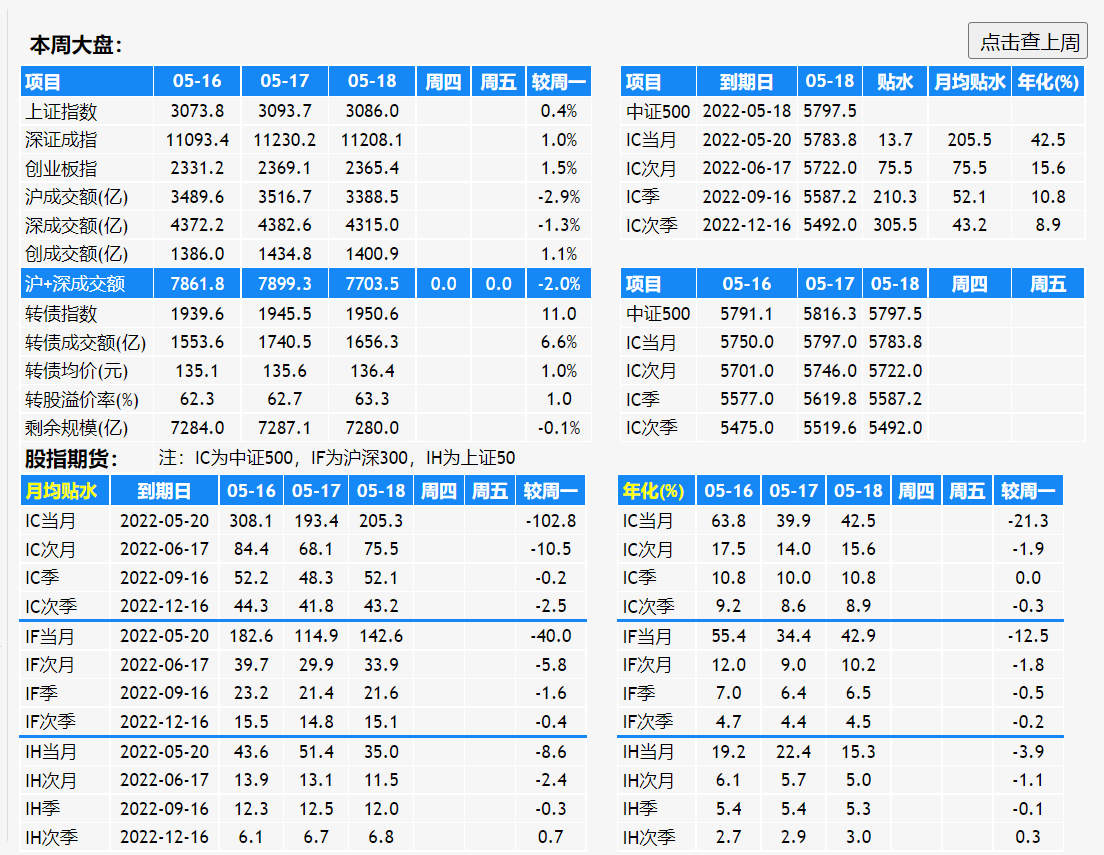The image size is (1104, 855).
Task: Click the IF当月 label in 月均贴水 table
Action: (50, 637)
